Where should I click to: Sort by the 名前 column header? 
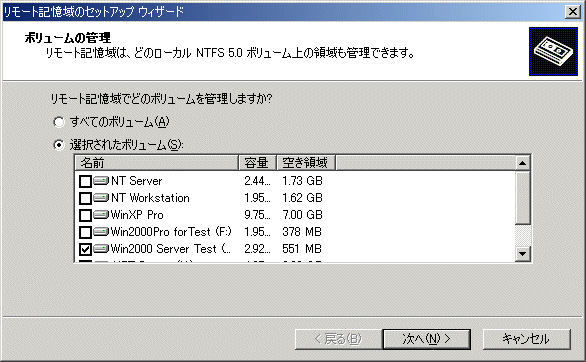point(157,163)
